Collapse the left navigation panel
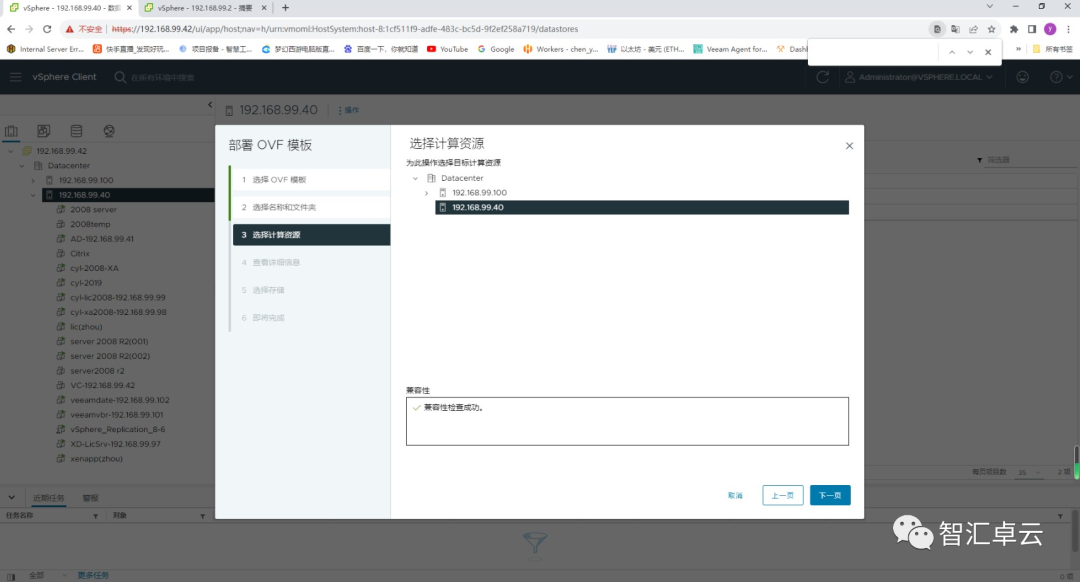This screenshot has height=582, width=1080. (210, 105)
